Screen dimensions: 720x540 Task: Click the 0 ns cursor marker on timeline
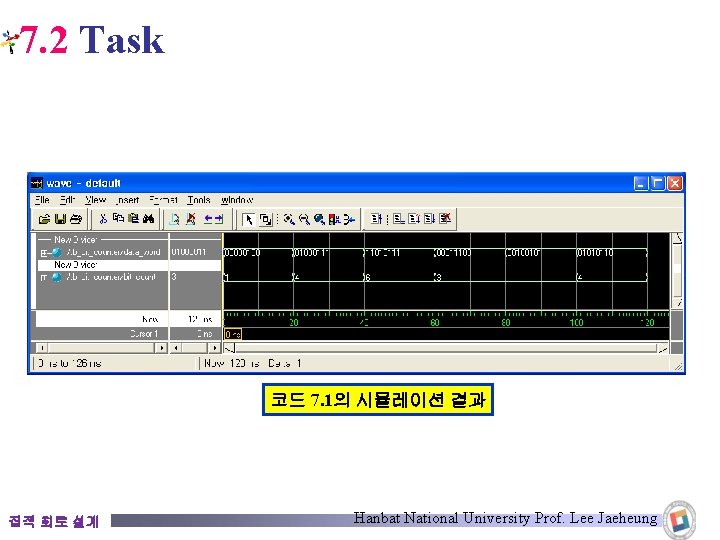click(233, 334)
